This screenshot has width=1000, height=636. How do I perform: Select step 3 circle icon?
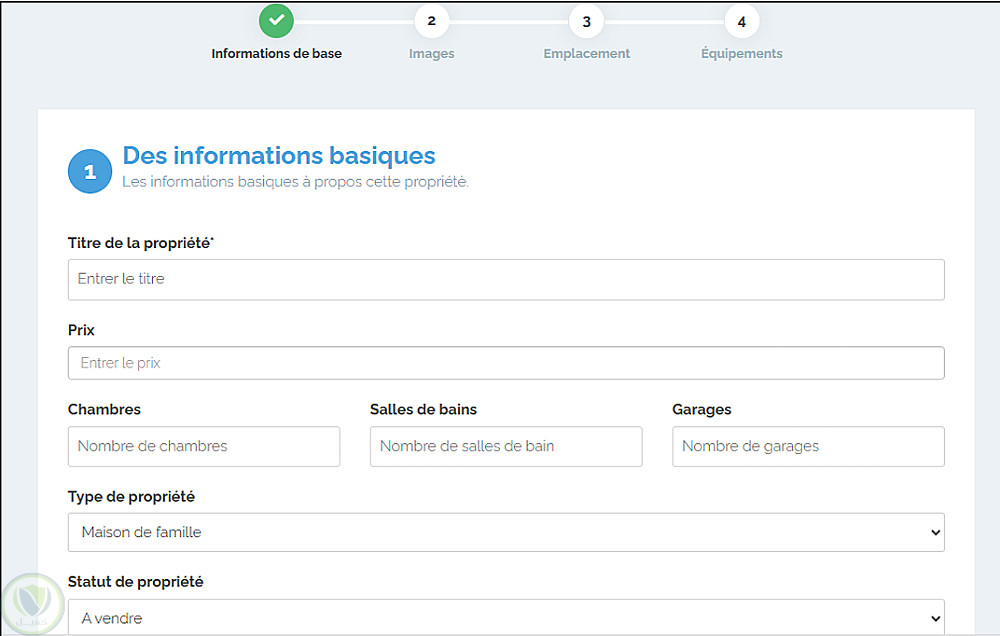point(586,21)
